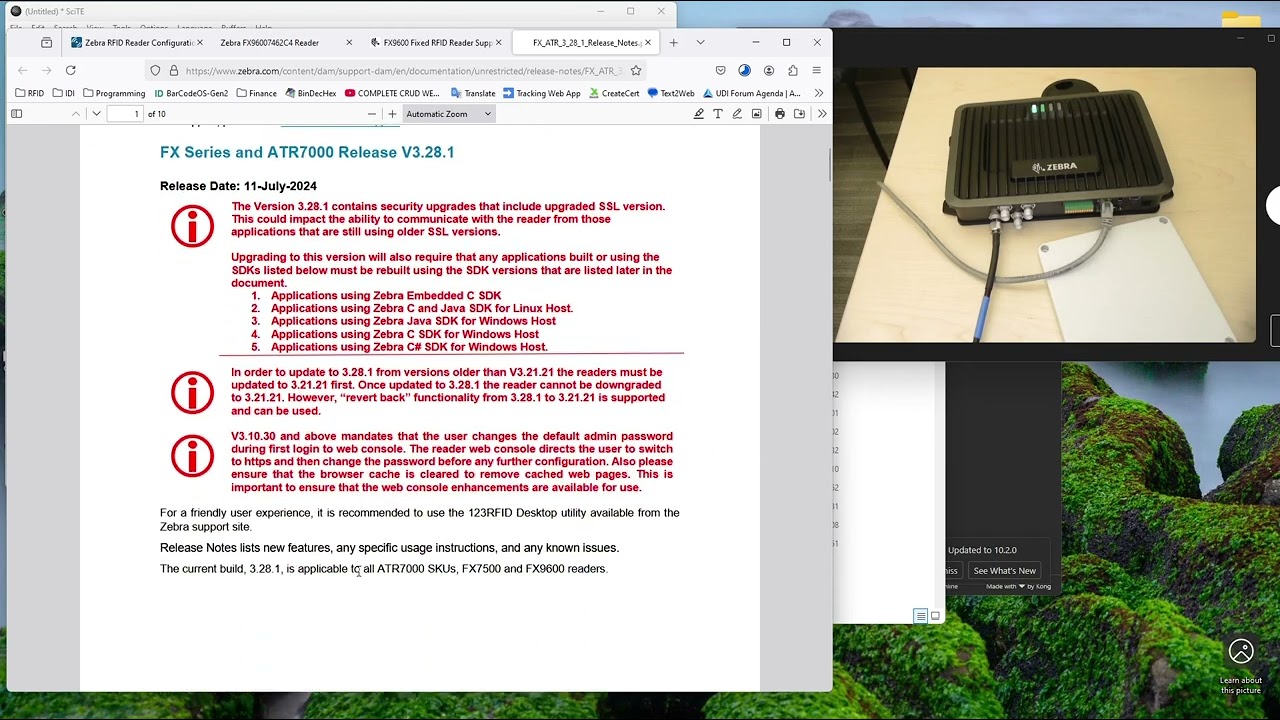Click site security padlock icon
Viewport: 1280px width, 720px height.
[x=173, y=71]
